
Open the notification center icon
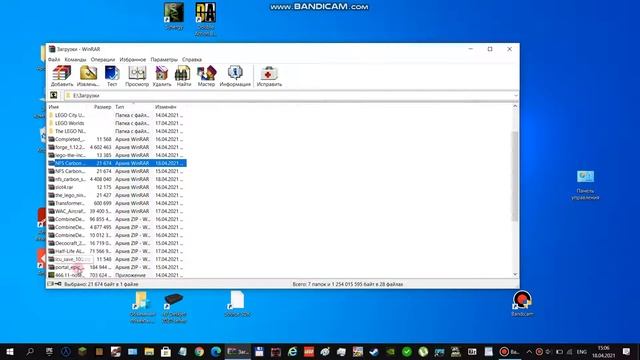tap(627, 351)
